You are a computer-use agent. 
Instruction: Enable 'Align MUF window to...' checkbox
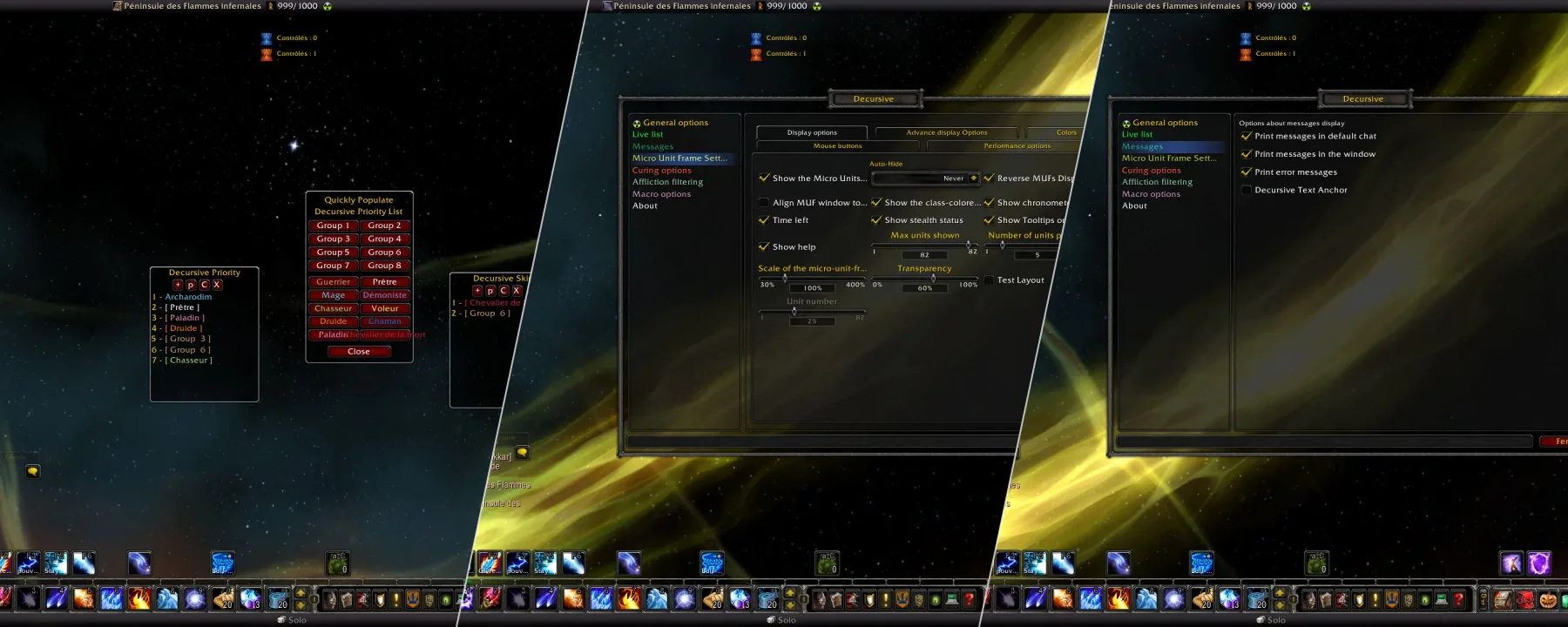click(x=764, y=202)
